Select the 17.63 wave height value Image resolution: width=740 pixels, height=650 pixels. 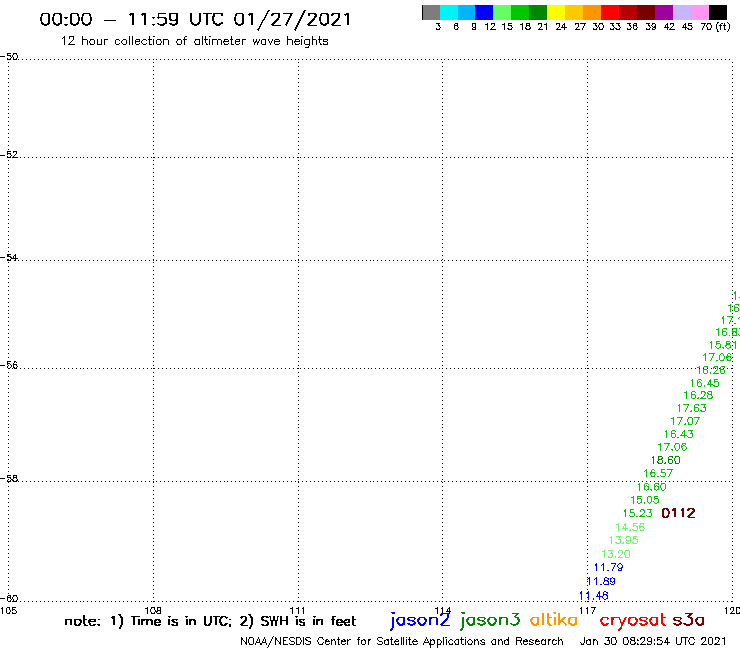(x=692, y=408)
